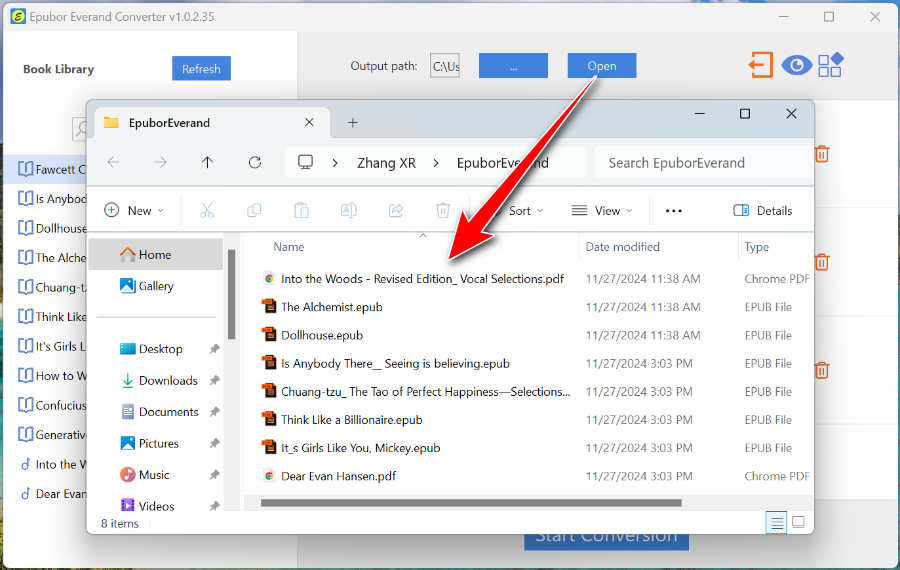Click the topmost orange trash icon in Epubor
The image size is (900, 570).
pos(822,154)
